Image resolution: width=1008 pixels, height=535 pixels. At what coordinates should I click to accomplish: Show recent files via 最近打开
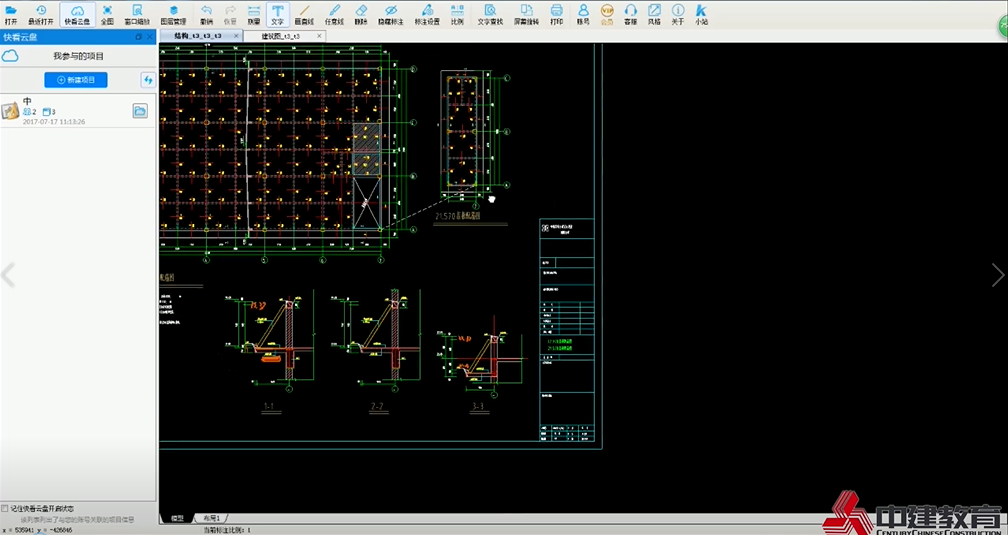pos(40,14)
